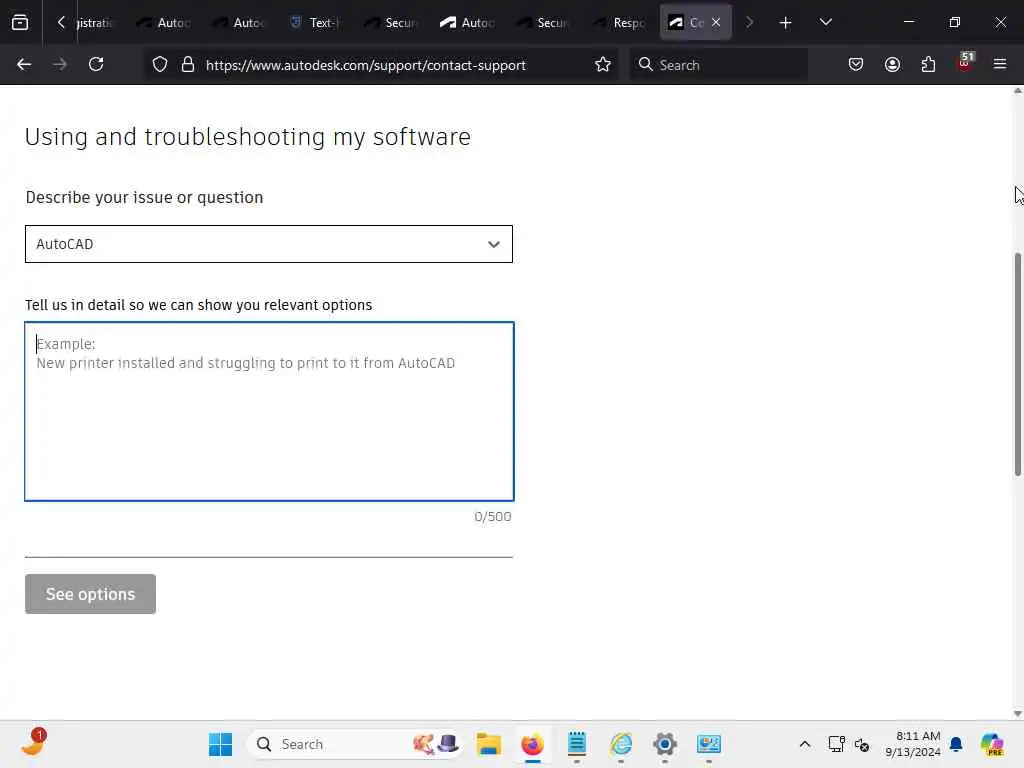
Task: Open the Firefox account icon
Action: tap(892, 65)
